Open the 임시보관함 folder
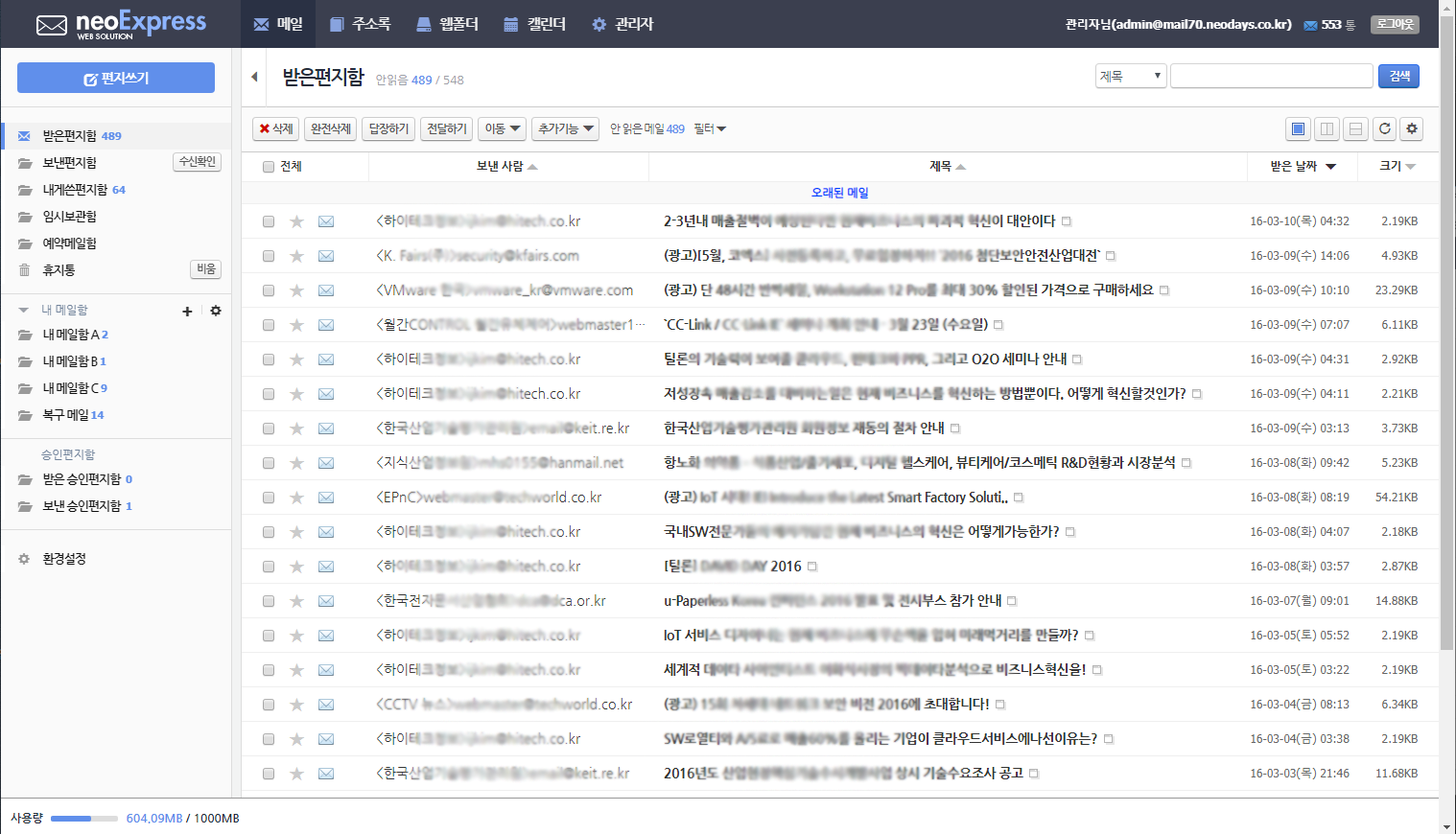 [x=69, y=217]
